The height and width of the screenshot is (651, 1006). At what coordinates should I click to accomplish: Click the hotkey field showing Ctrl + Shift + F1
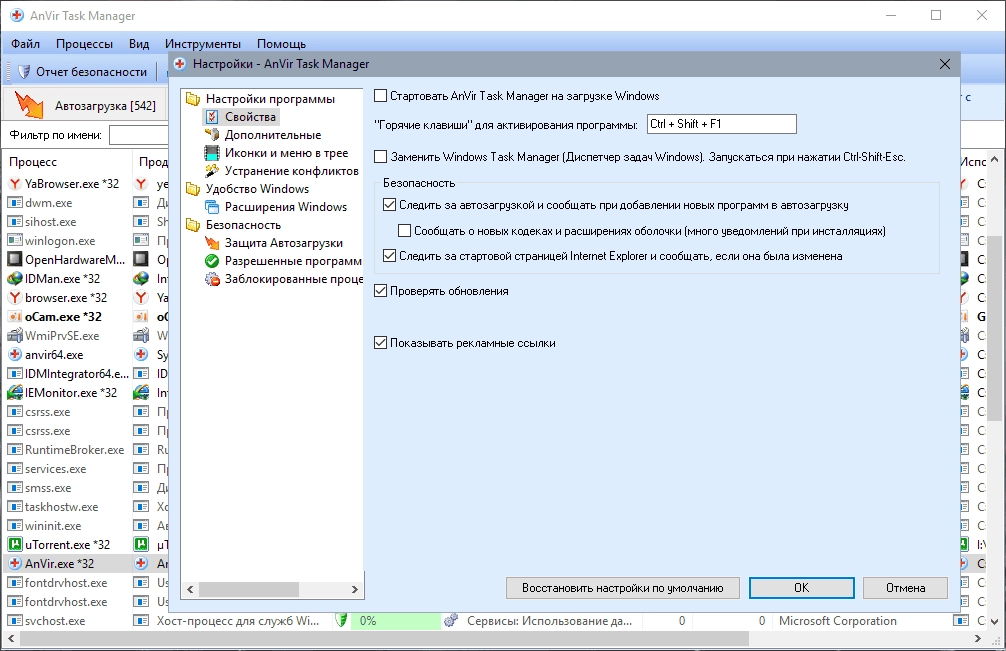721,124
